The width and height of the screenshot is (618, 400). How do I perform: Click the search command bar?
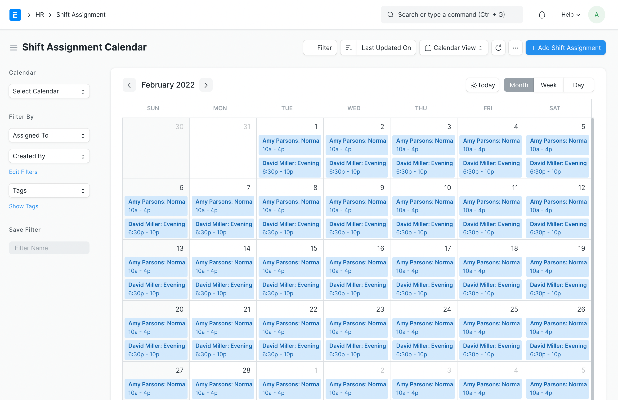coord(452,15)
